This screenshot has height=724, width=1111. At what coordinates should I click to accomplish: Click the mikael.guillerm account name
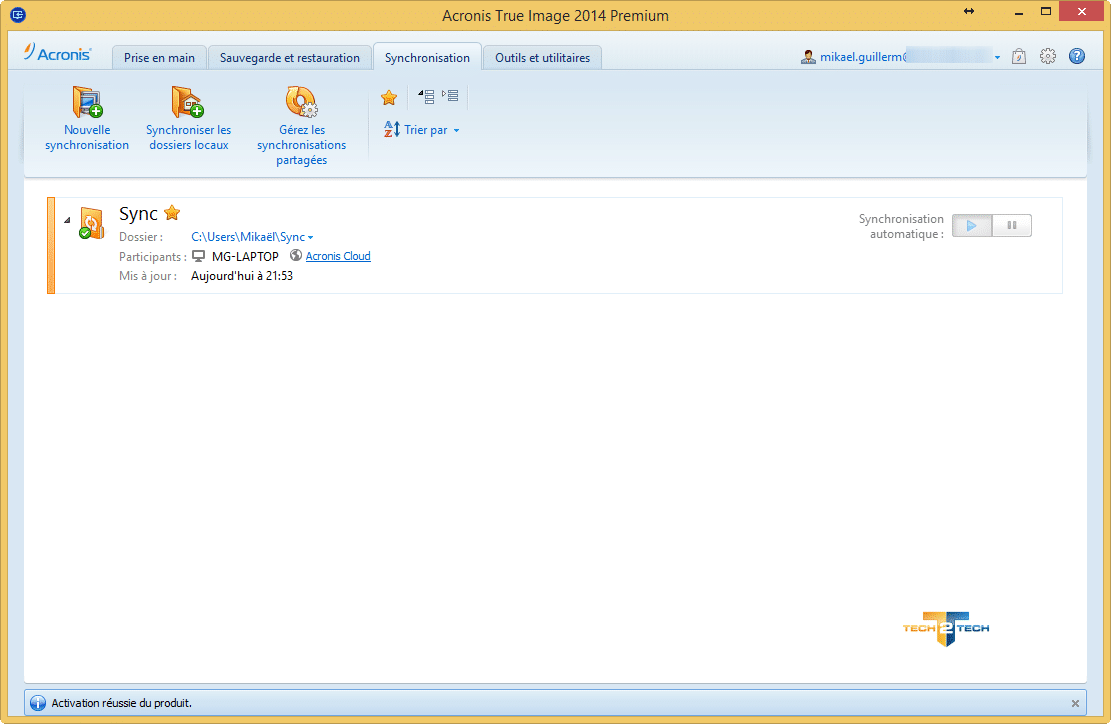tap(863, 57)
